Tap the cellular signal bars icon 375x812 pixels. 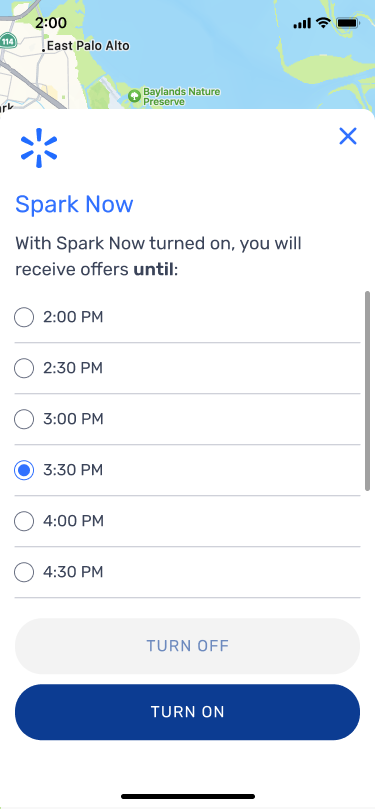[302, 23]
